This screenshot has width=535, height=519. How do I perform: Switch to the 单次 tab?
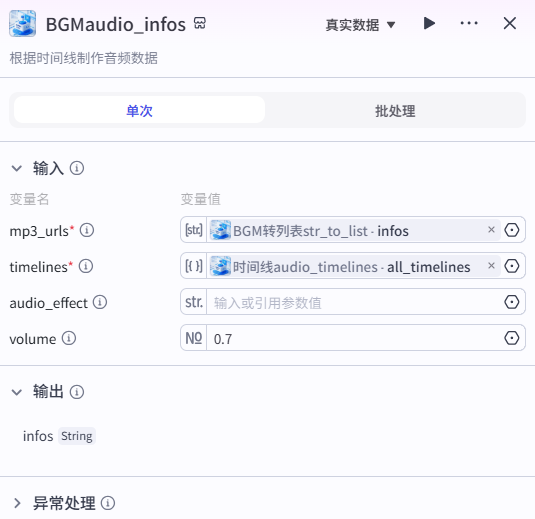pyautogui.click(x=139, y=110)
